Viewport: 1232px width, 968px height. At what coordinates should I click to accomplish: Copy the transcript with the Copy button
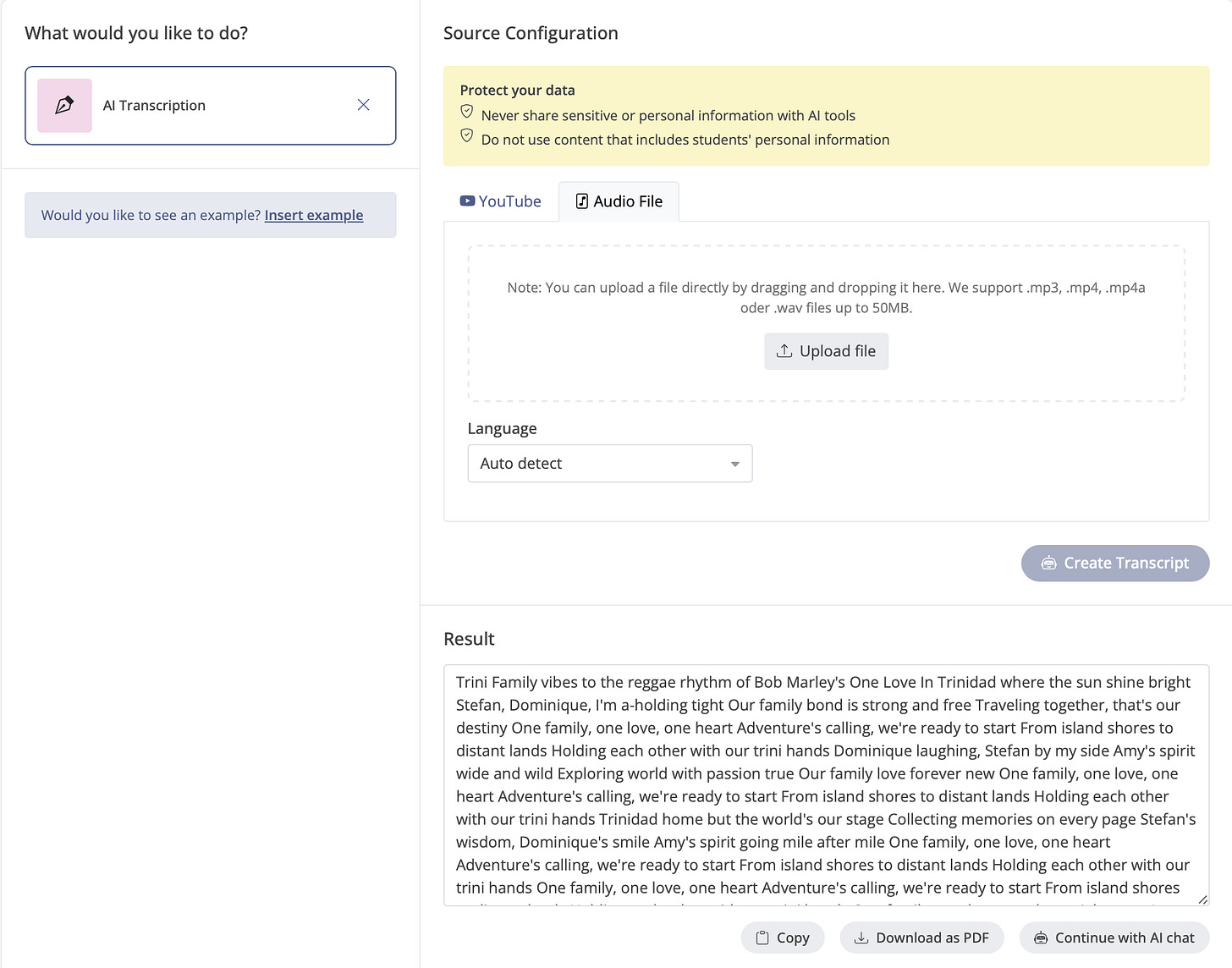(x=783, y=938)
